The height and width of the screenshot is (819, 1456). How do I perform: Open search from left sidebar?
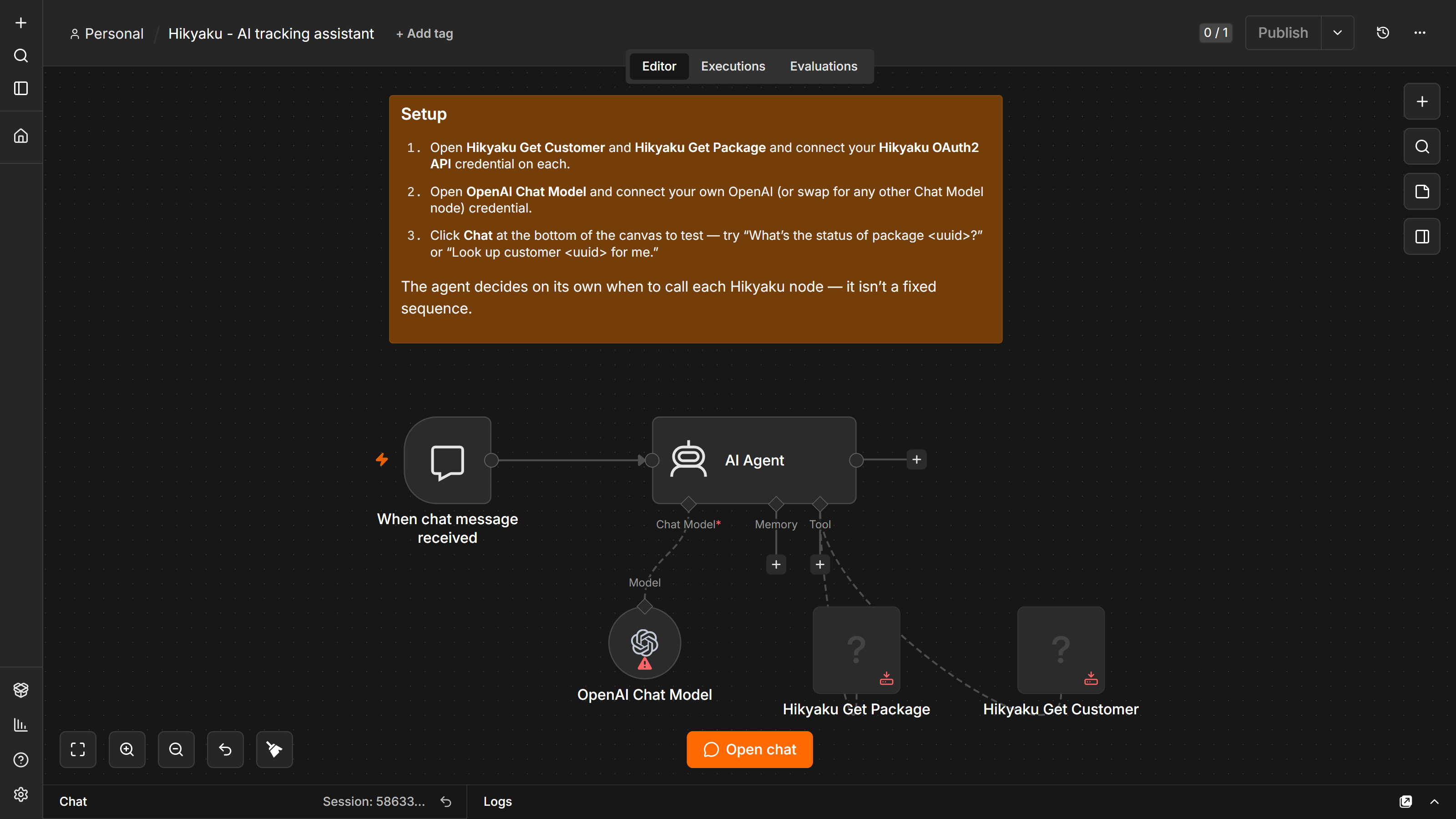21,56
